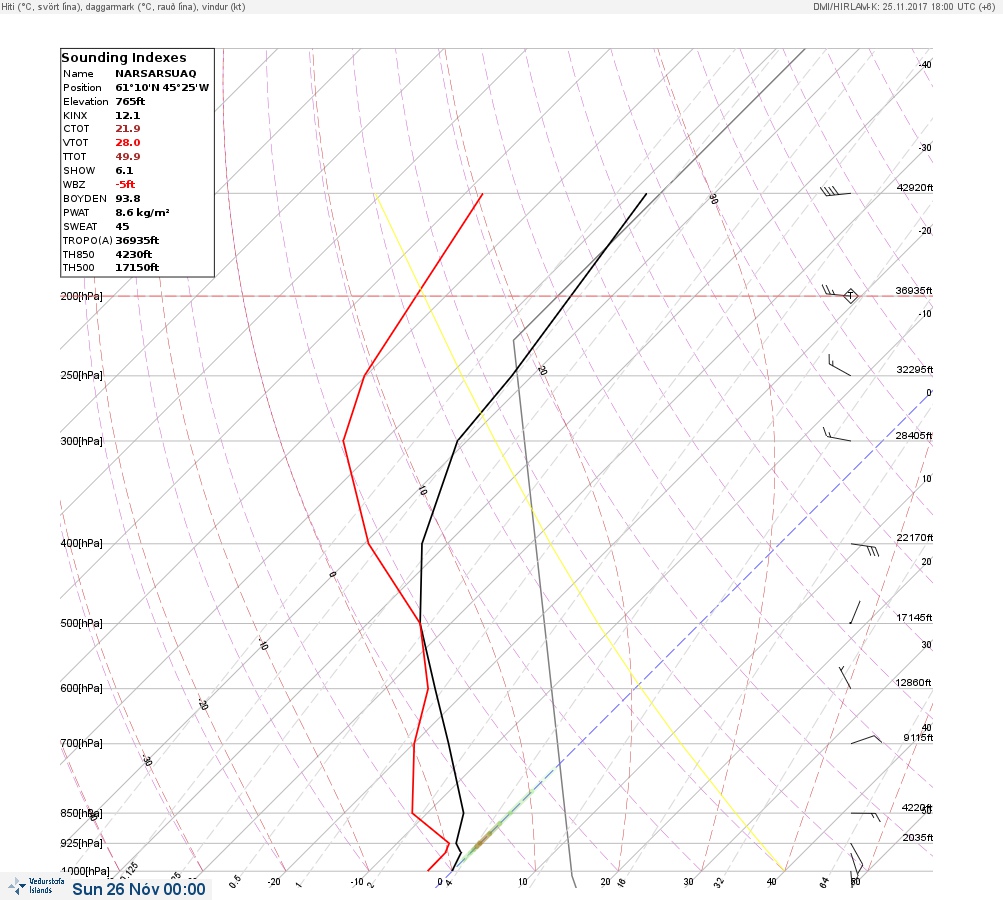This screenshot has width=1003, height=900.
Task: Click the 200[hPa] pressure label
Action: (81, 296)
